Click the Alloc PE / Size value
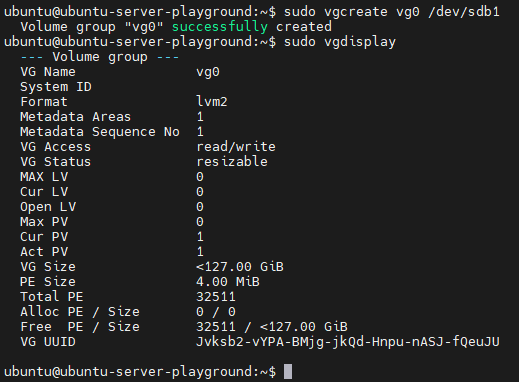Viewport: 519px width, 382px height. pyautogui.click(x=216, y=312)
